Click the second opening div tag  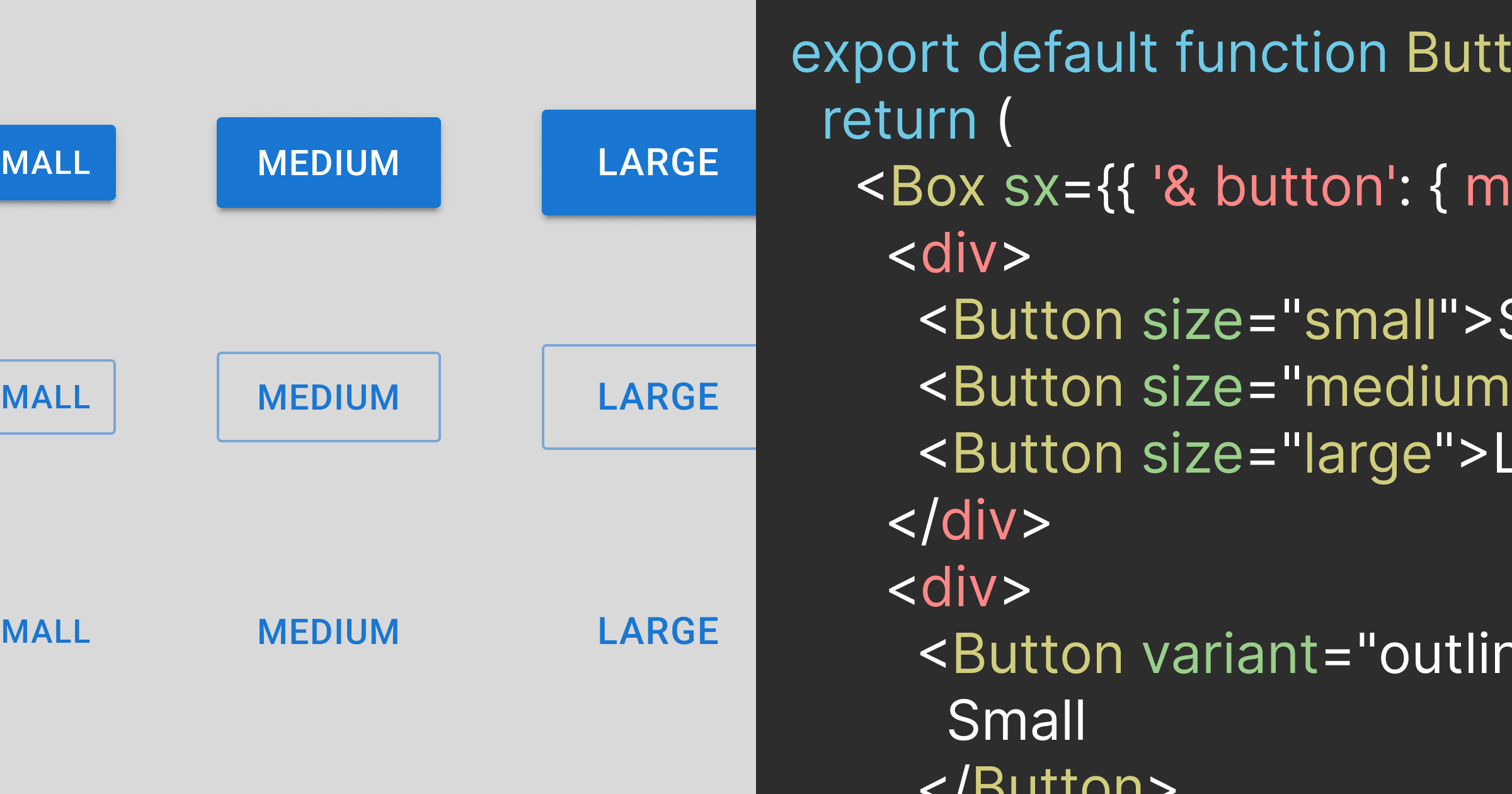(959, 588)
